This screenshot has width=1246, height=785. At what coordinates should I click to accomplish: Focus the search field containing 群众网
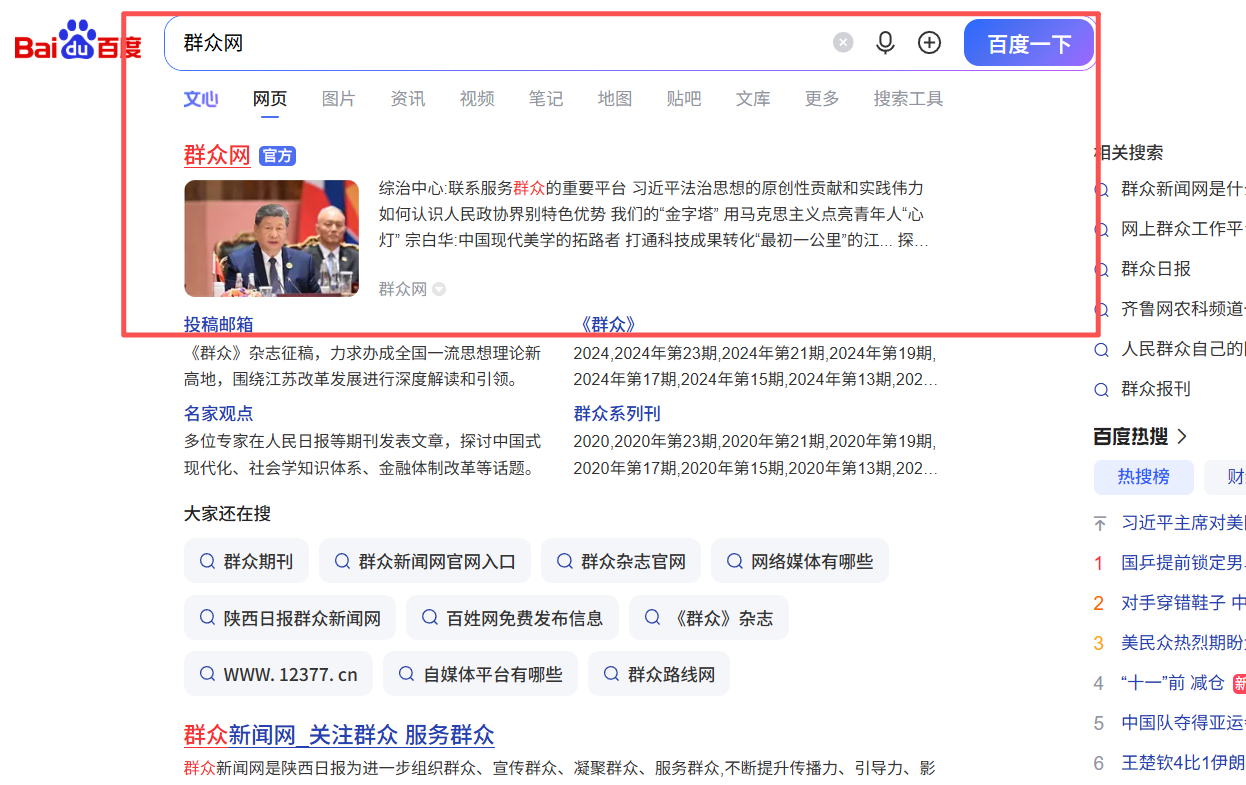click(x=500, y=43)
